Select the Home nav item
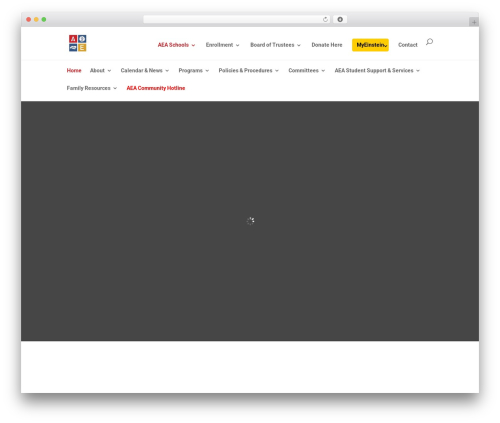 tap(74, 70)
